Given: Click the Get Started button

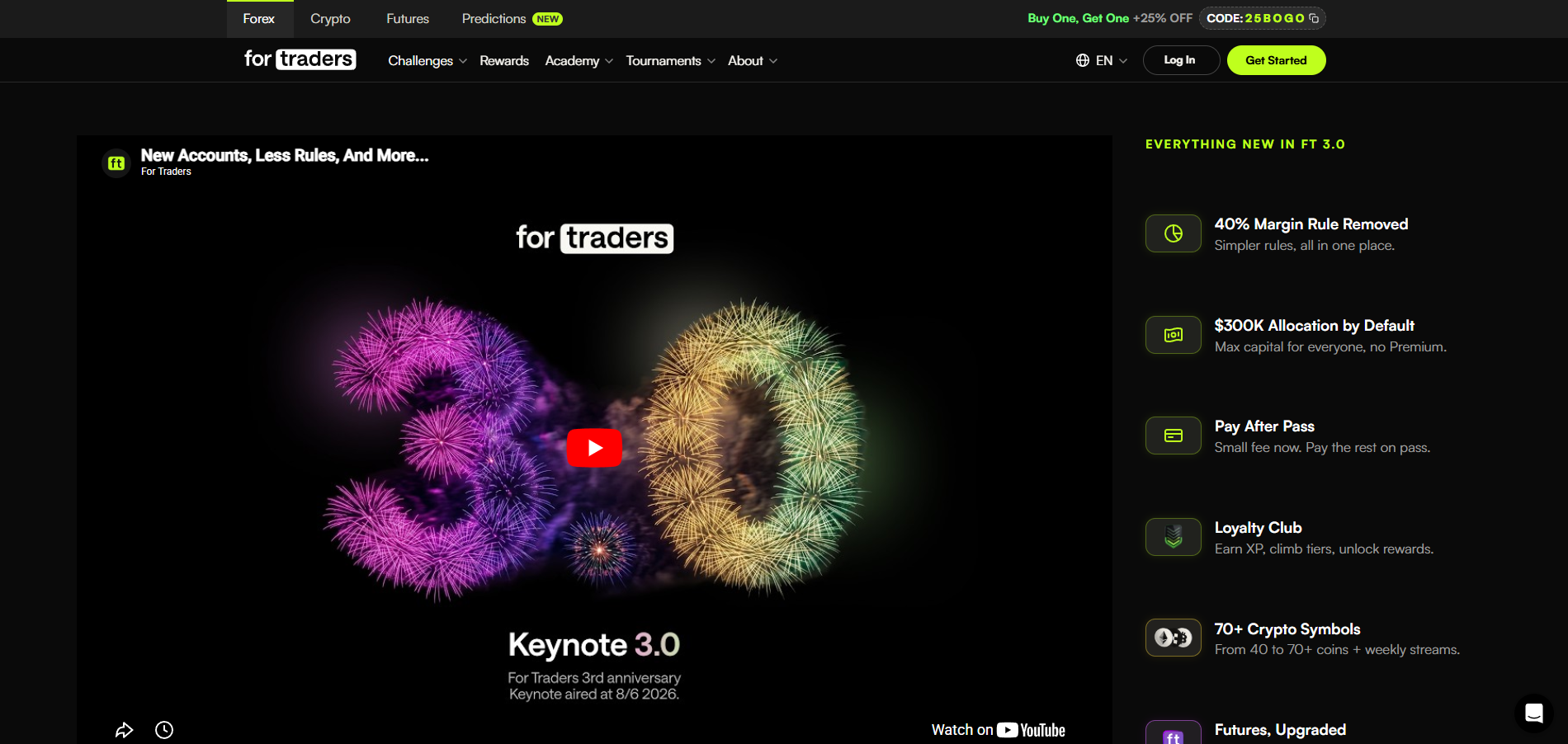Looking at the screenshot, I should coord(1276,60).
